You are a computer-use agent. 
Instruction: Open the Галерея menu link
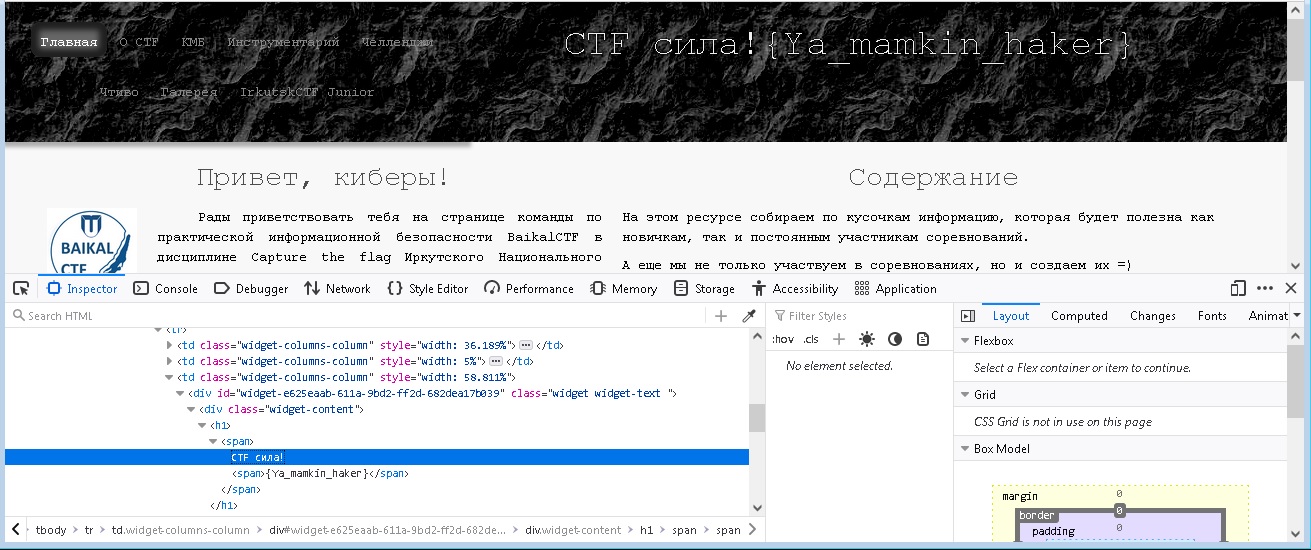[x=188, y=92]
